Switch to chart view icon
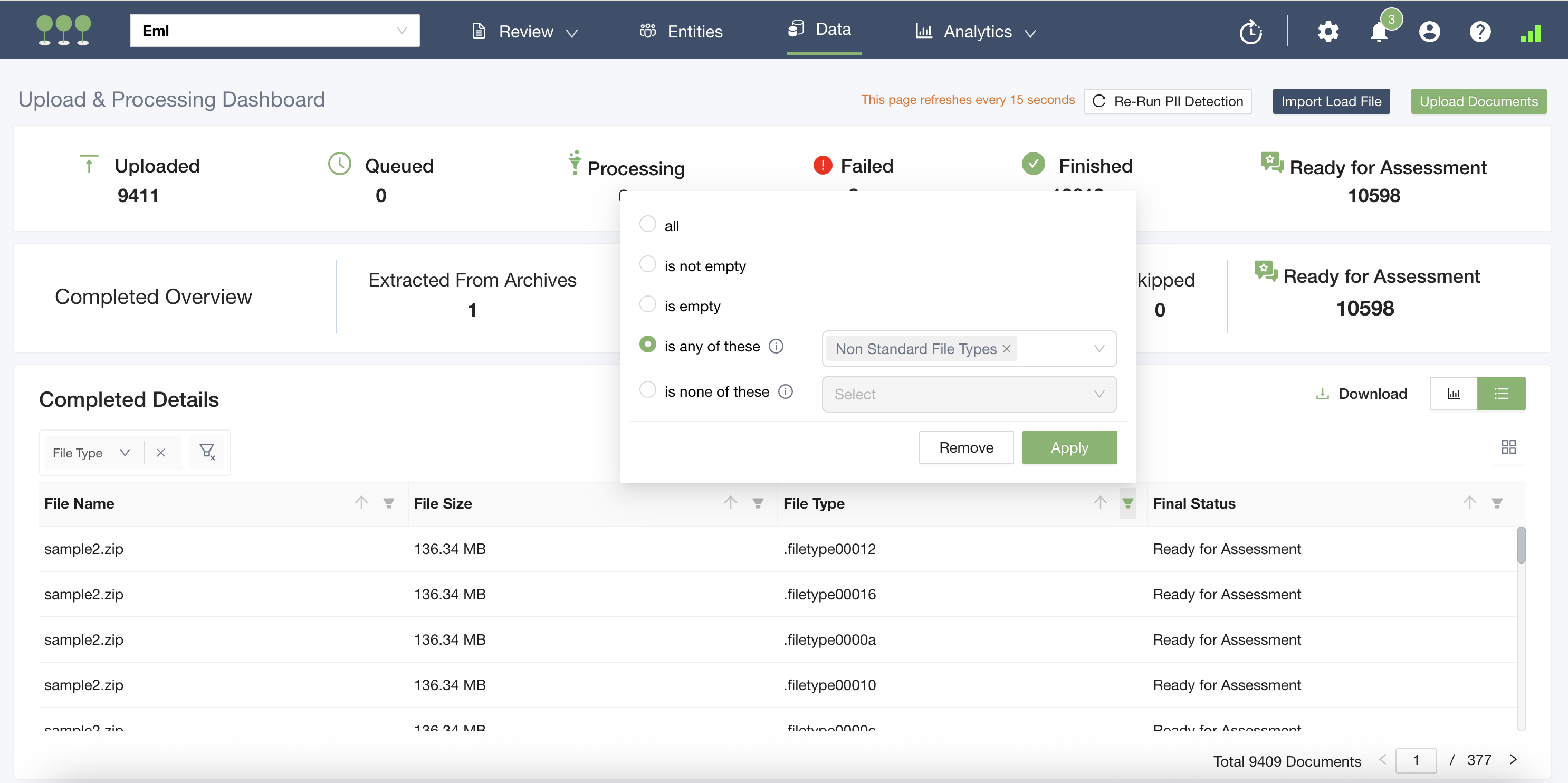Viewport: 1568px width, 783px height. 1453,394
